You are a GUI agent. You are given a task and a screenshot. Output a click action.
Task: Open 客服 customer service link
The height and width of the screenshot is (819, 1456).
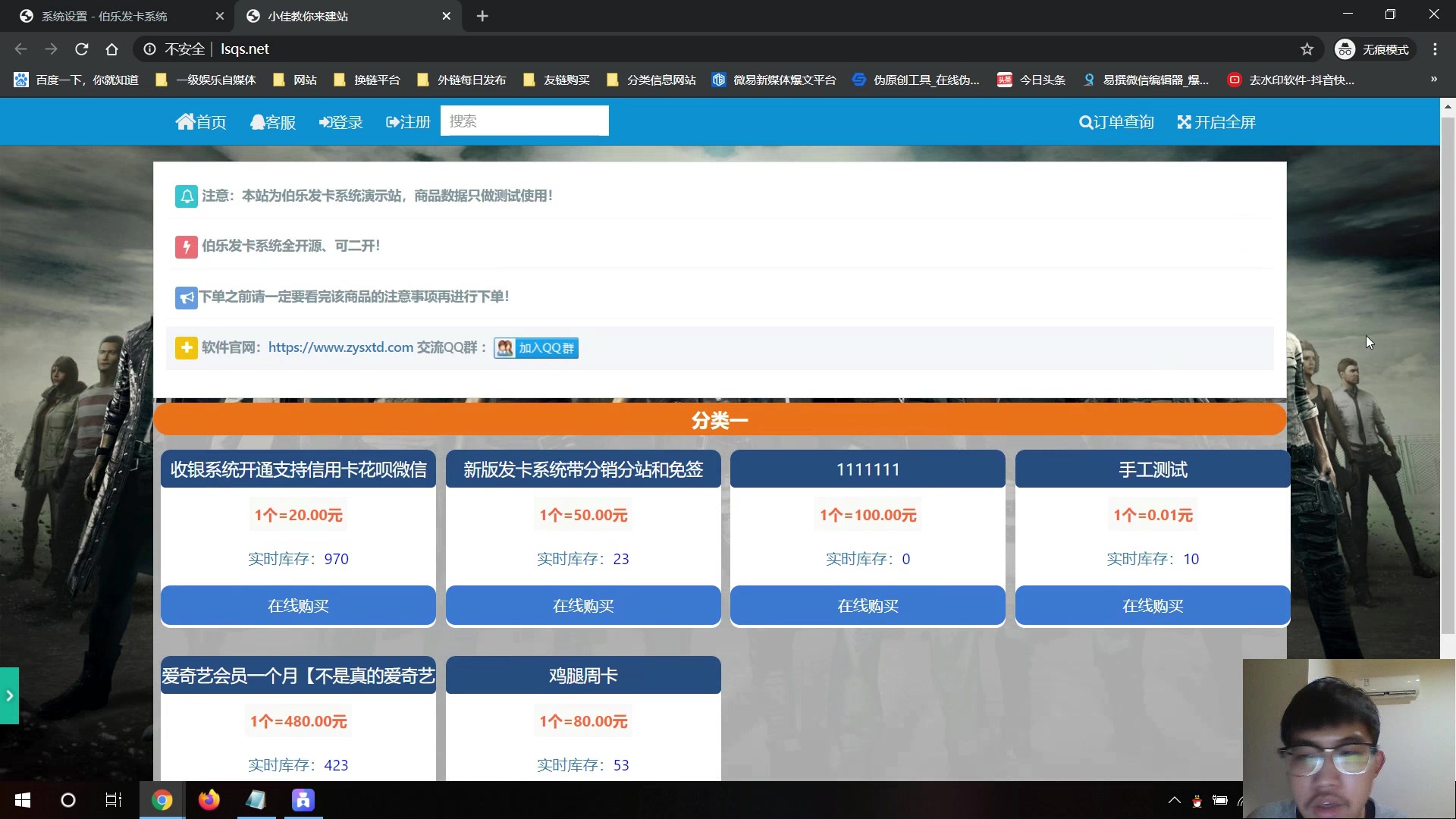(x=273, y=122)
